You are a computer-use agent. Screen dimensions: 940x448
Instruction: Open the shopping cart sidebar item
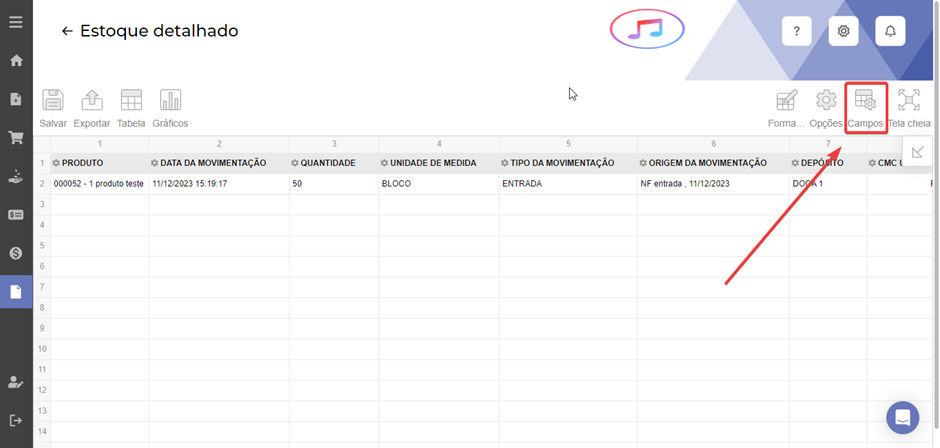16,137
